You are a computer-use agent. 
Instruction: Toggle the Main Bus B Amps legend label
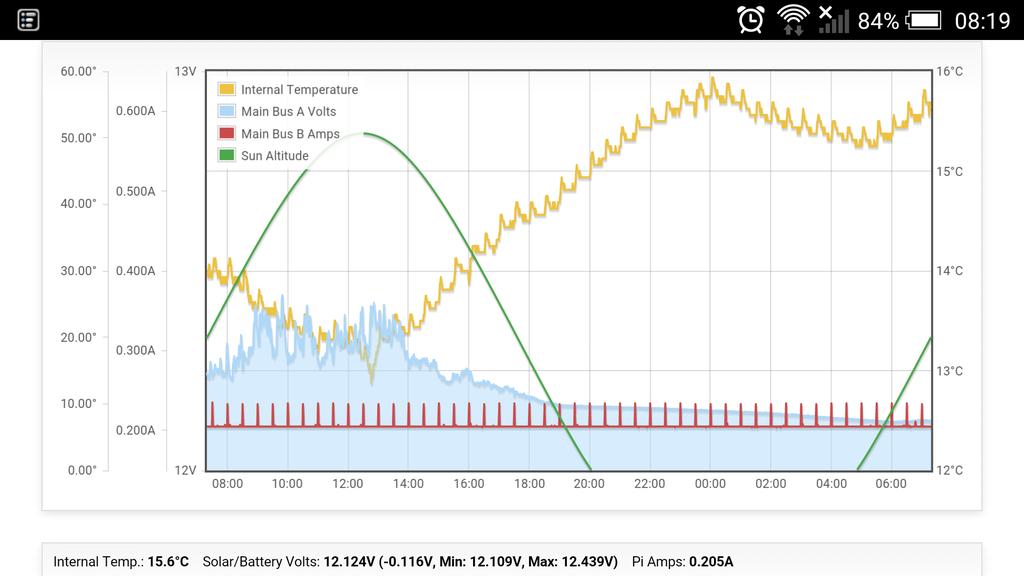[291, 134]
